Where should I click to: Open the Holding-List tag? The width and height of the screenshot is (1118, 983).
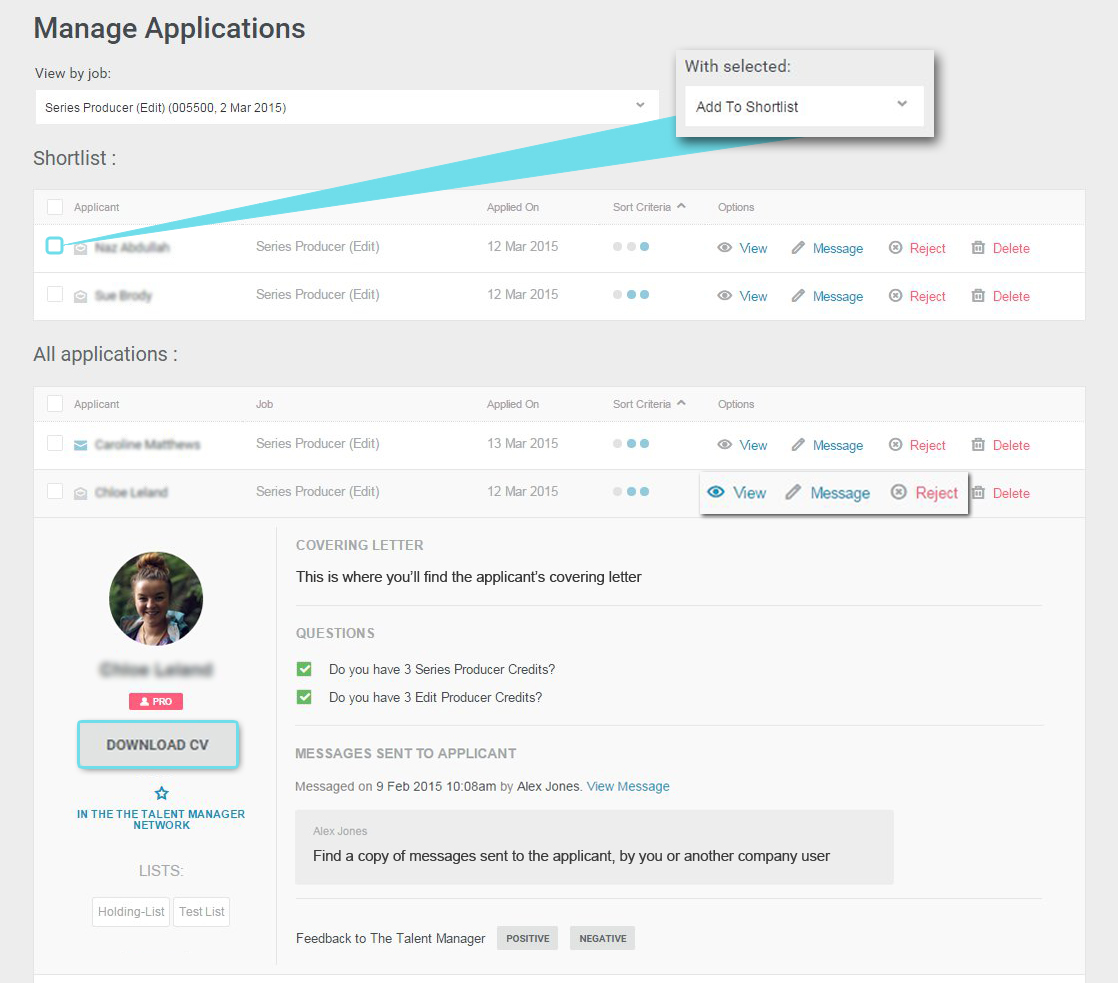(131, 912)
